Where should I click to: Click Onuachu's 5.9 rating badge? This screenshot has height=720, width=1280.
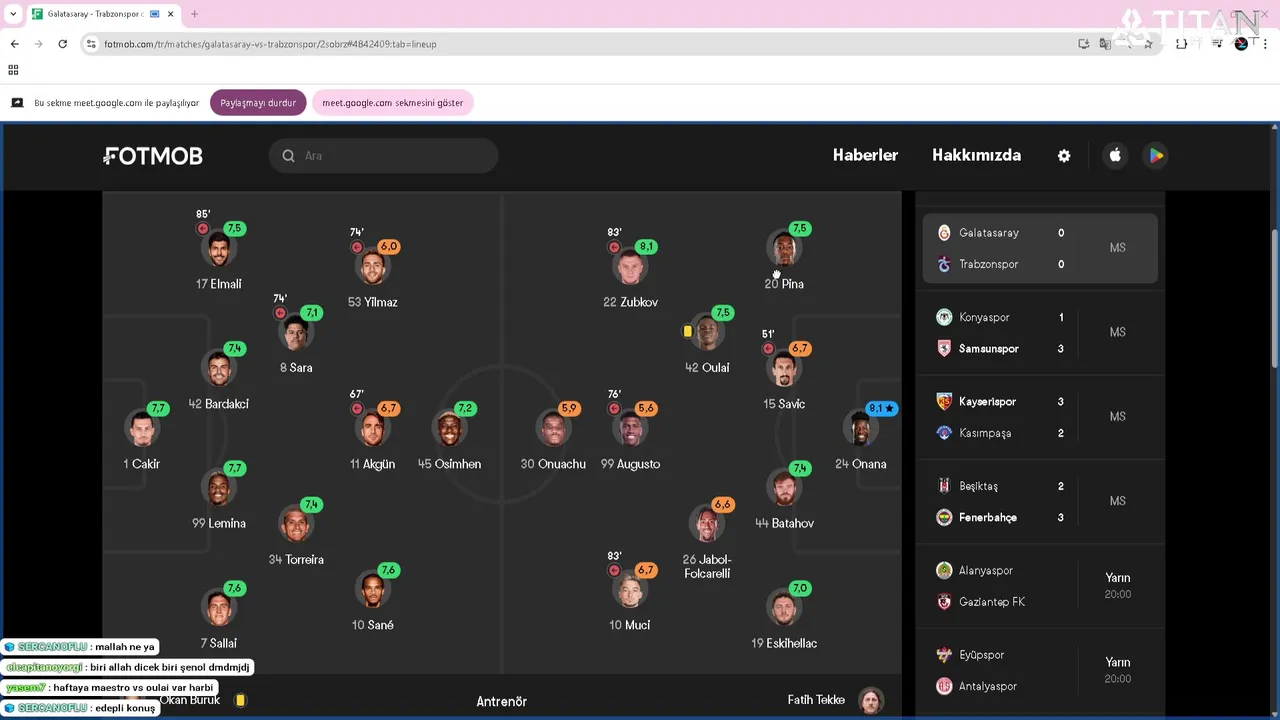click(570, 409)
